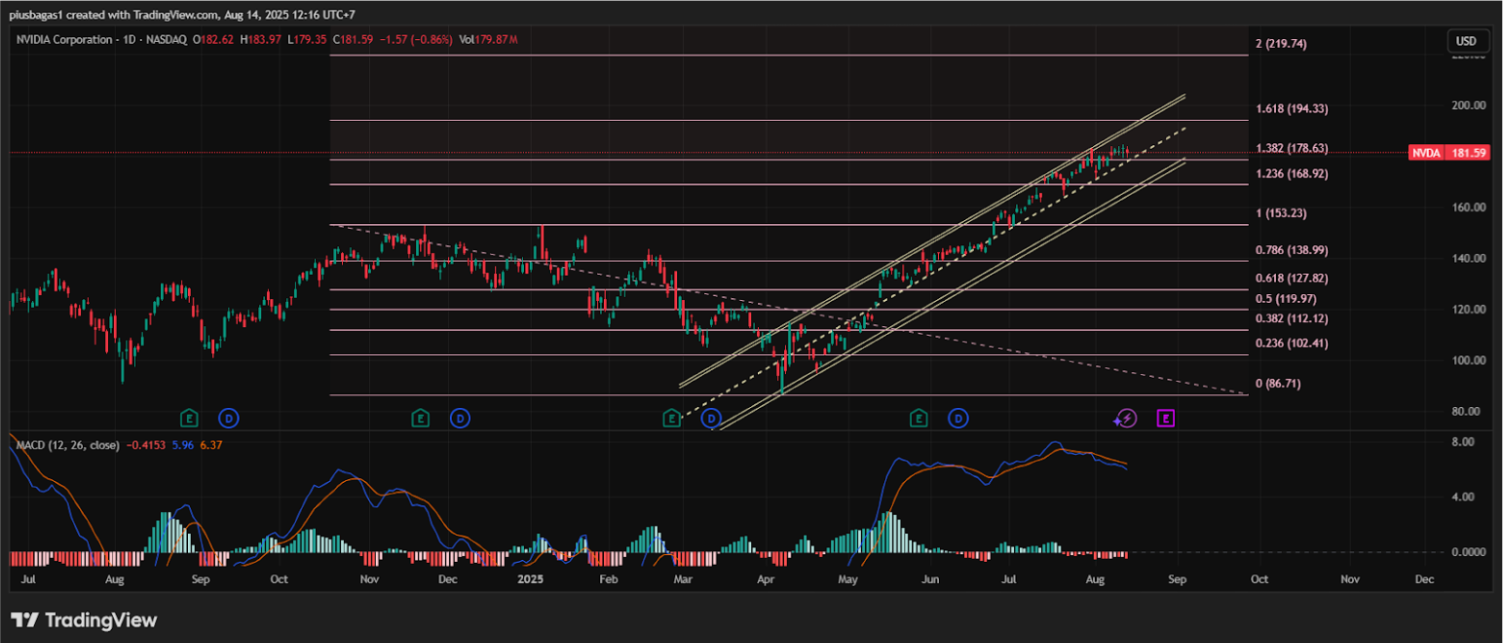
Task: Click the earnings E marker in late August 2024
Action: click(x=188, y=417)
